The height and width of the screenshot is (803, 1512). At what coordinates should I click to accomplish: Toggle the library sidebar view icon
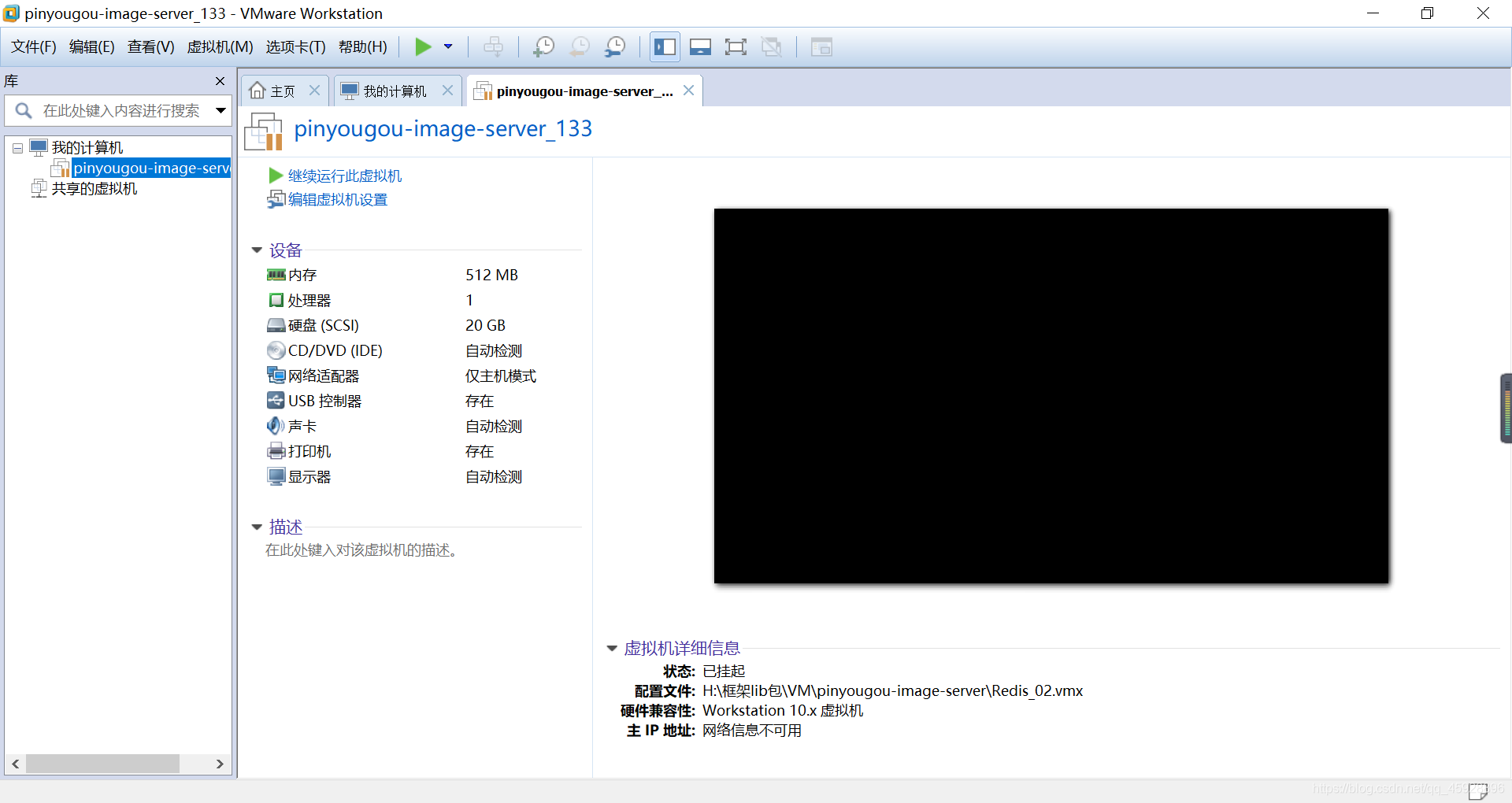(x=665, y=47)
